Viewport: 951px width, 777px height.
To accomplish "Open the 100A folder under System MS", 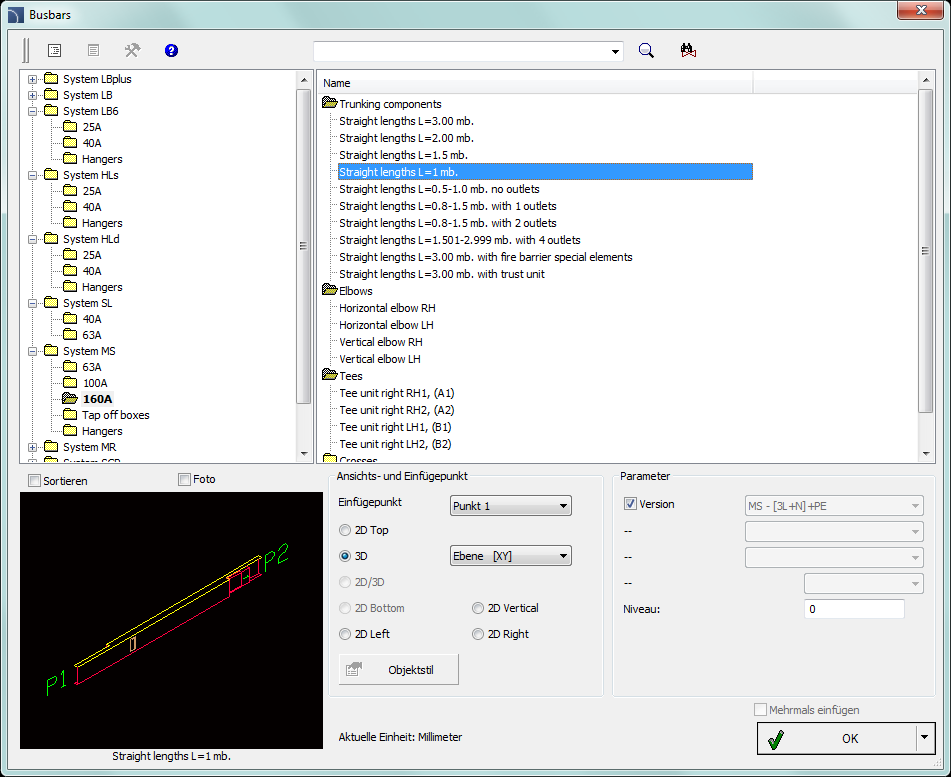I will (x=94, y=383).
